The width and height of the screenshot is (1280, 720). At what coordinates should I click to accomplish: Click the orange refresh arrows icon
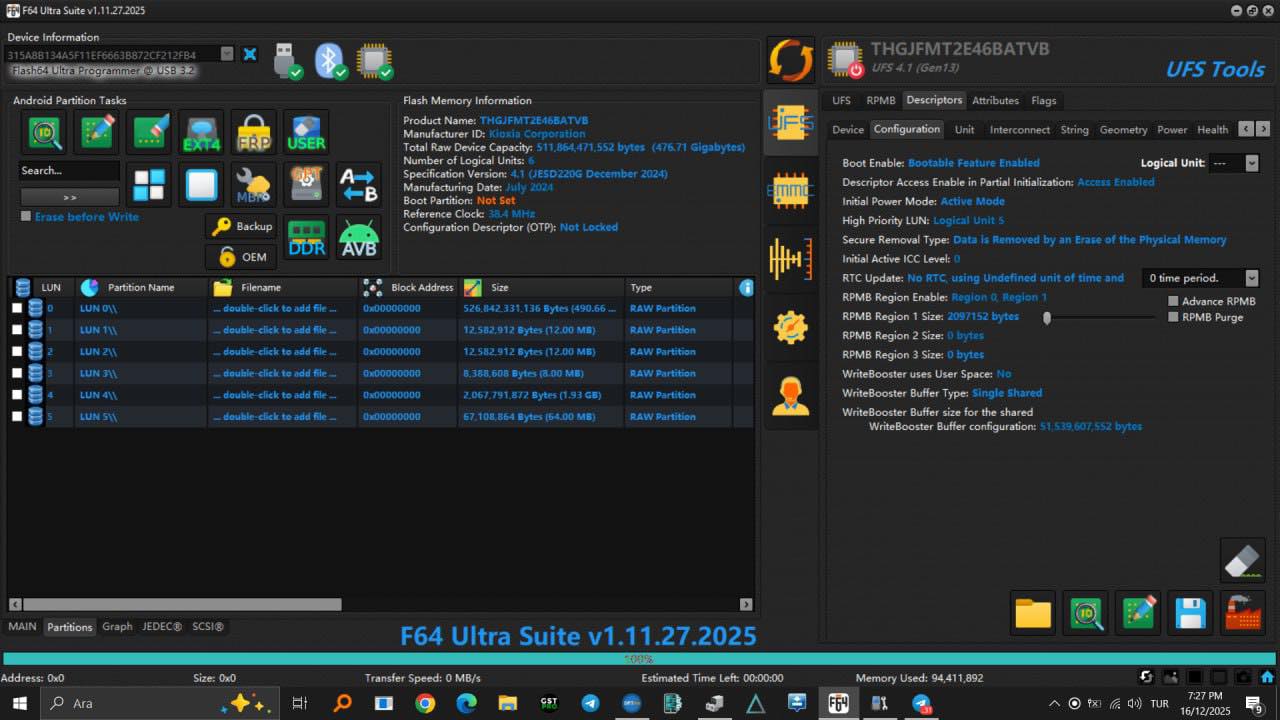click(790, 60)
